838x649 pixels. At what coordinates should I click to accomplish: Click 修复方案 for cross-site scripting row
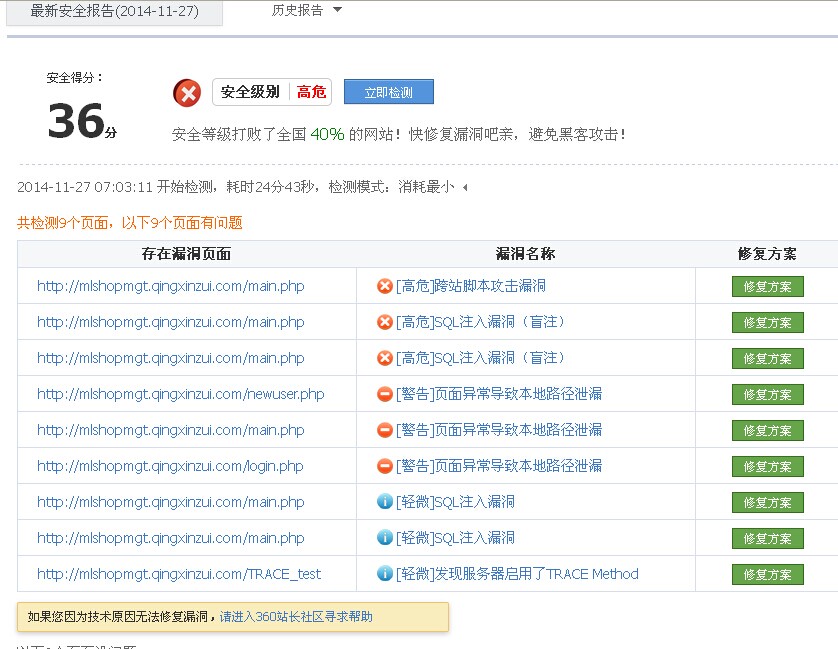point(767,287)
